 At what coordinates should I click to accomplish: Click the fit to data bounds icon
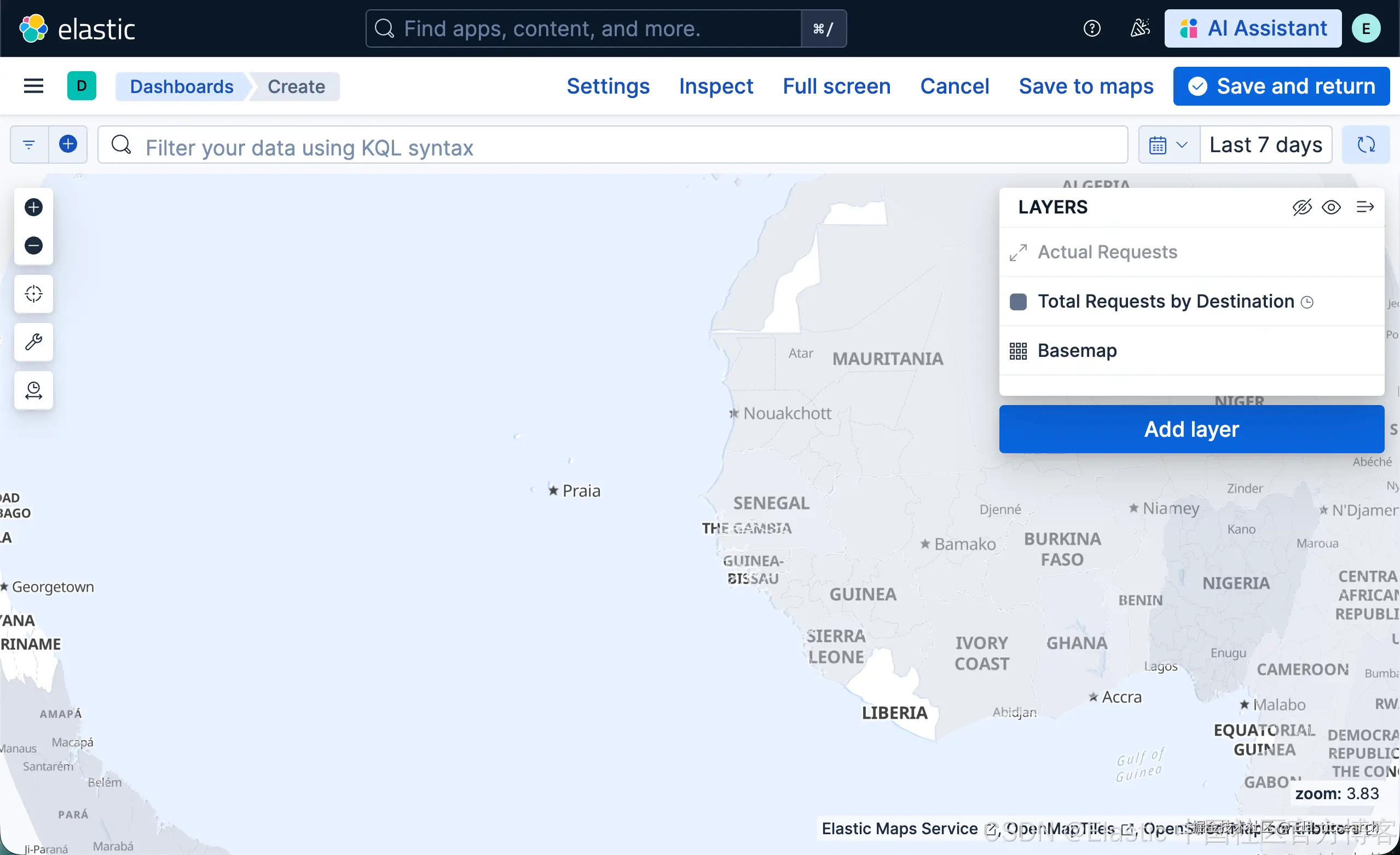(33, 294)
